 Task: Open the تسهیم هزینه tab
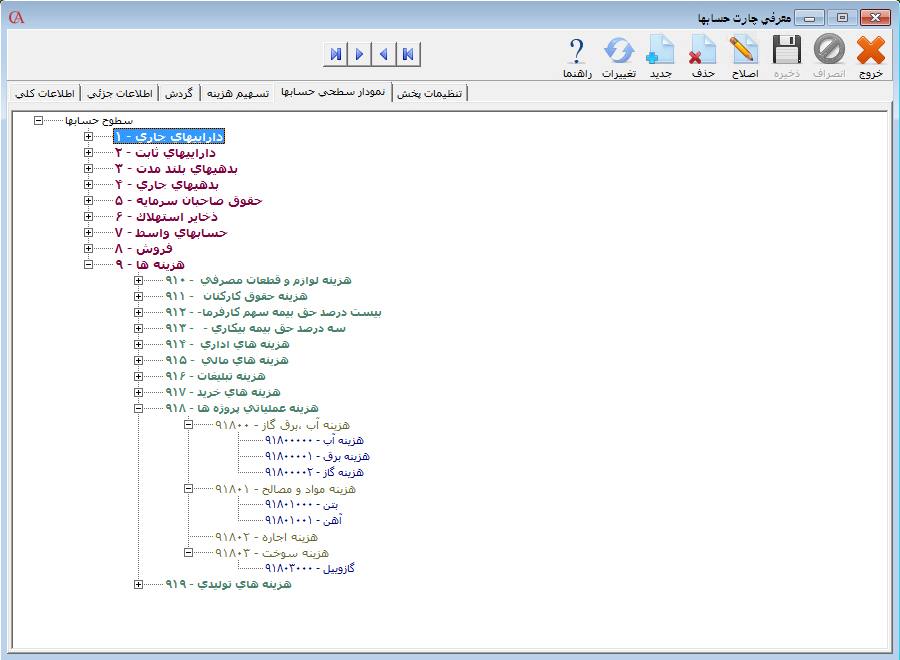pos(237,93)
